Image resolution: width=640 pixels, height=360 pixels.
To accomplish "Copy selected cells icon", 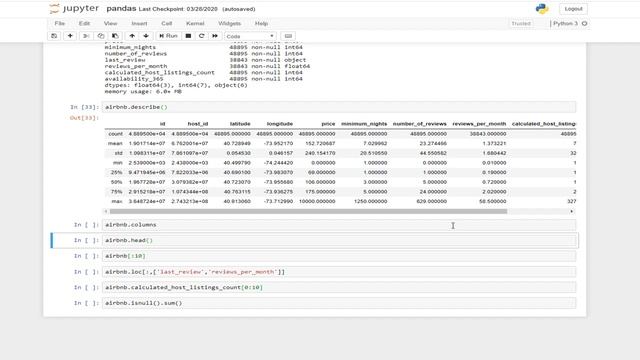I will coord(101,36).
